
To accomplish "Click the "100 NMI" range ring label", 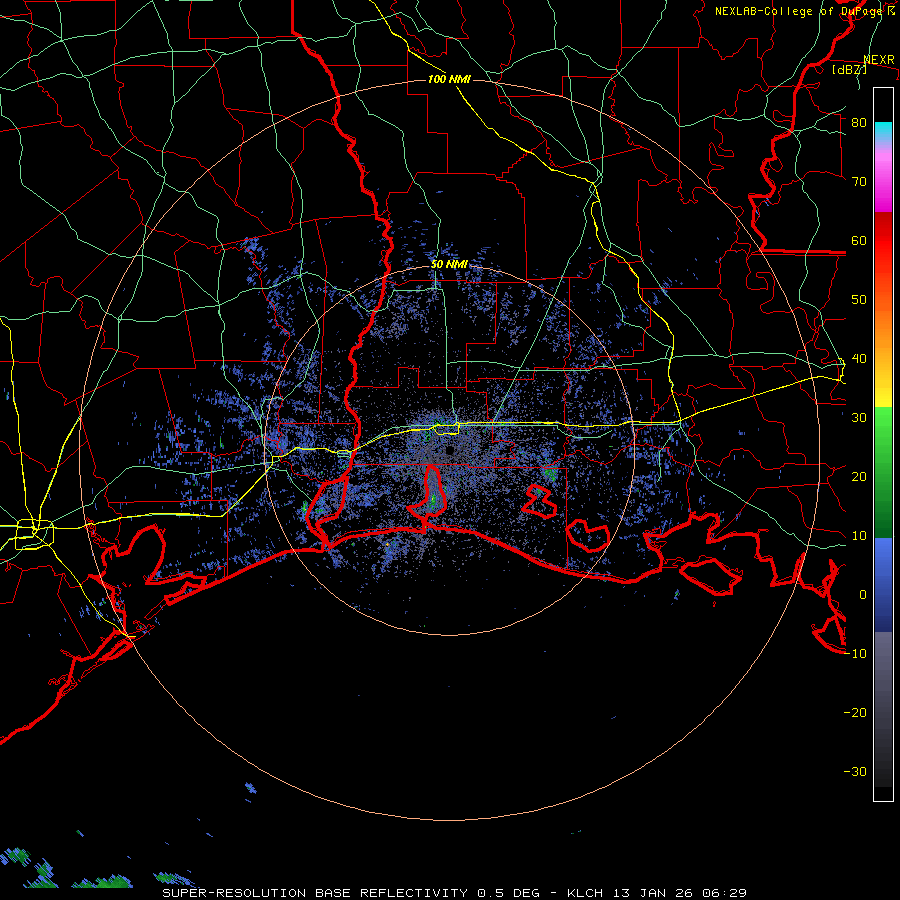I will 449,79.
